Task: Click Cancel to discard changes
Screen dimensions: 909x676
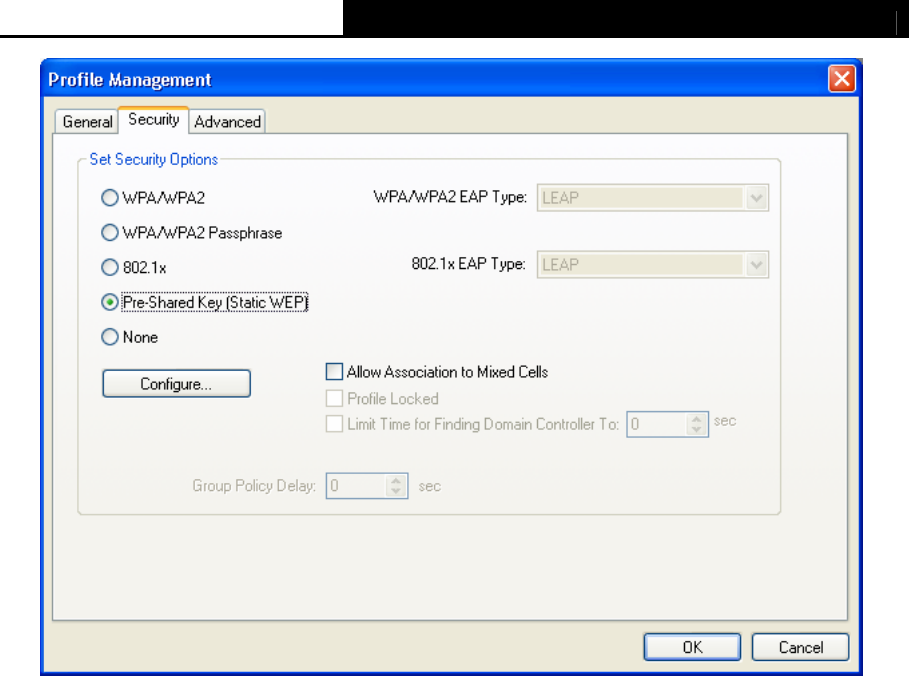Action: pyautogui.click(x=801, y=647)
